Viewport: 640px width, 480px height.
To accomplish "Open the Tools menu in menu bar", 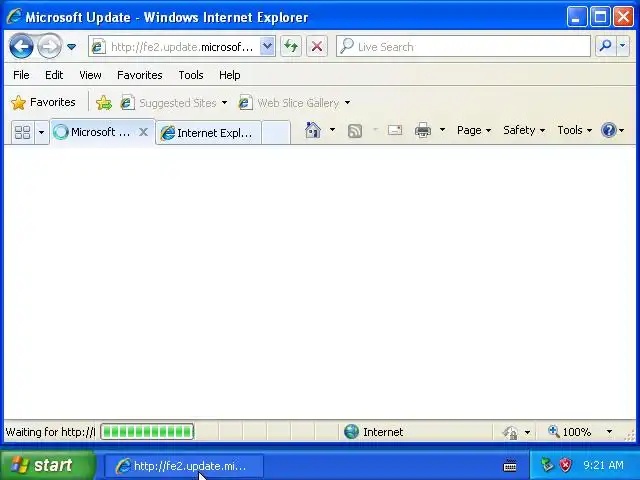I will (191, 75).
